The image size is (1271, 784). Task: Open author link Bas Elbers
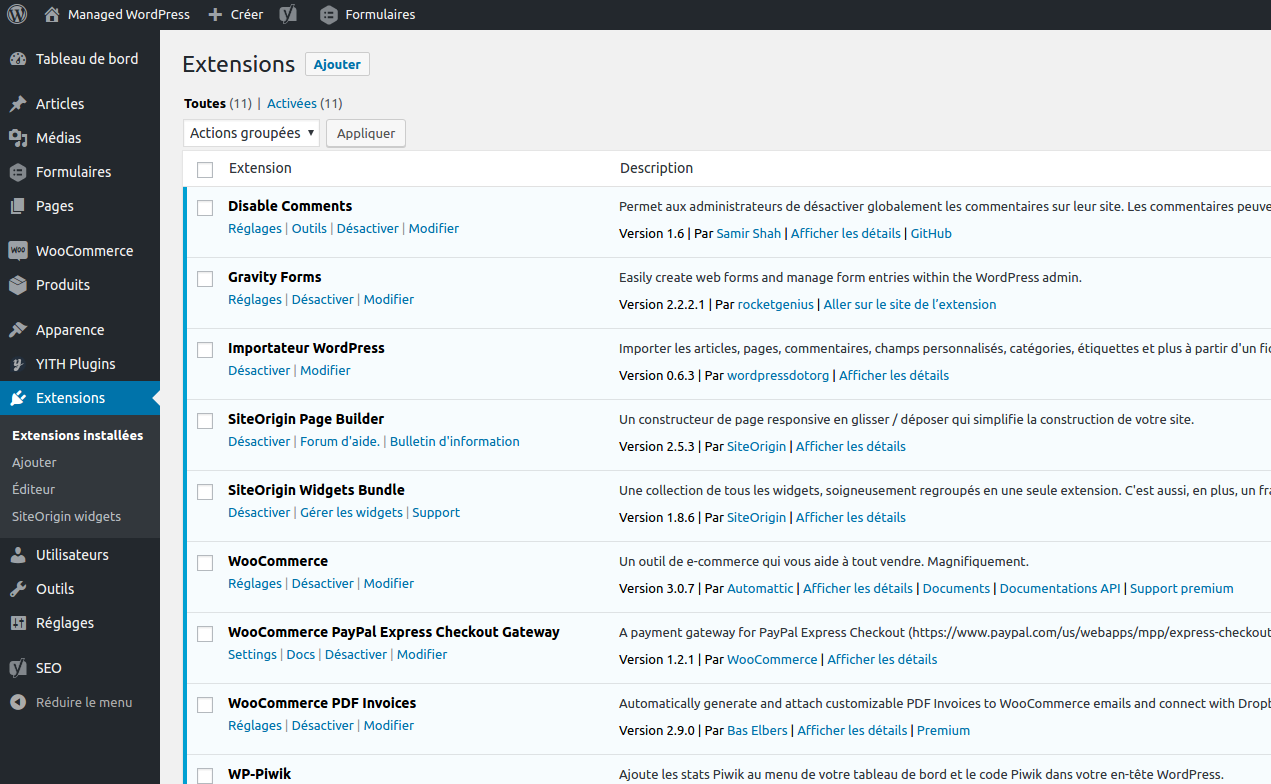[757, 731]
